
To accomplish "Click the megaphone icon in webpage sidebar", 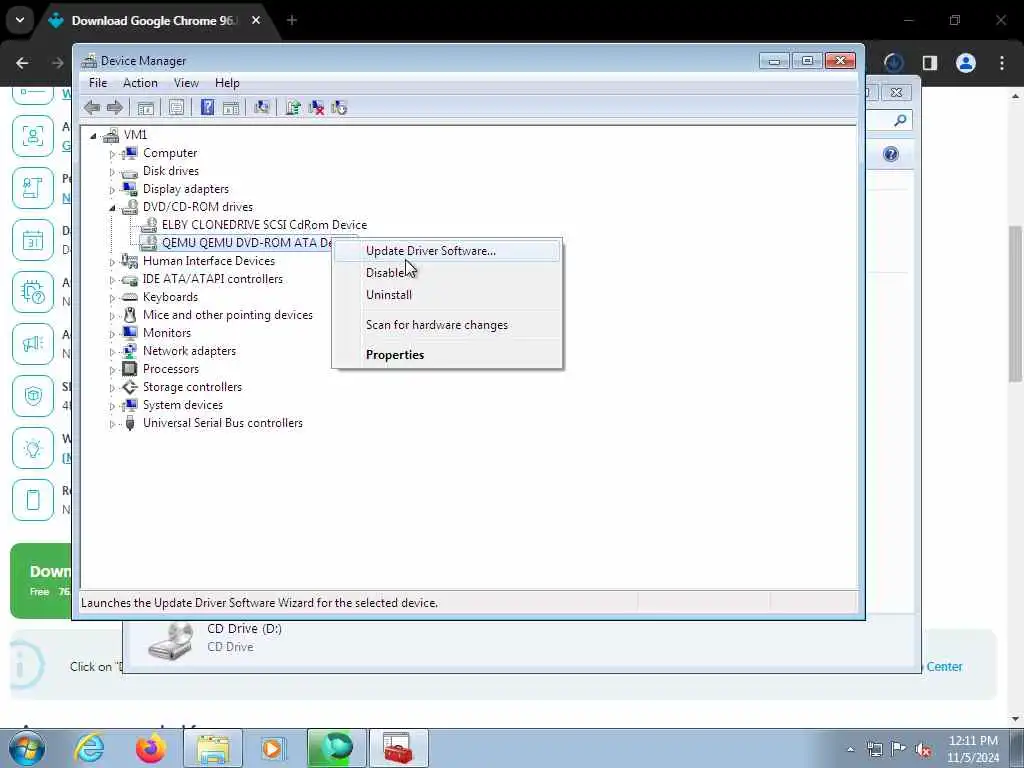I will coord(33,344).
